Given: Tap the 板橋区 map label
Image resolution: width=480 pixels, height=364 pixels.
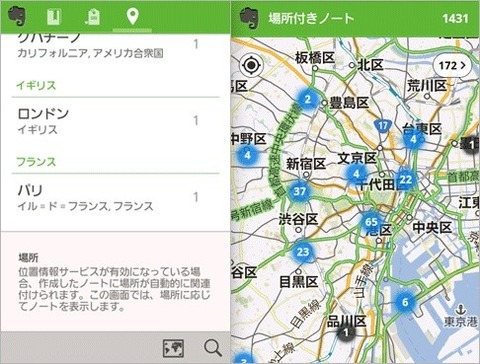Looking at the screenshot, I should (x=315, y=58).
